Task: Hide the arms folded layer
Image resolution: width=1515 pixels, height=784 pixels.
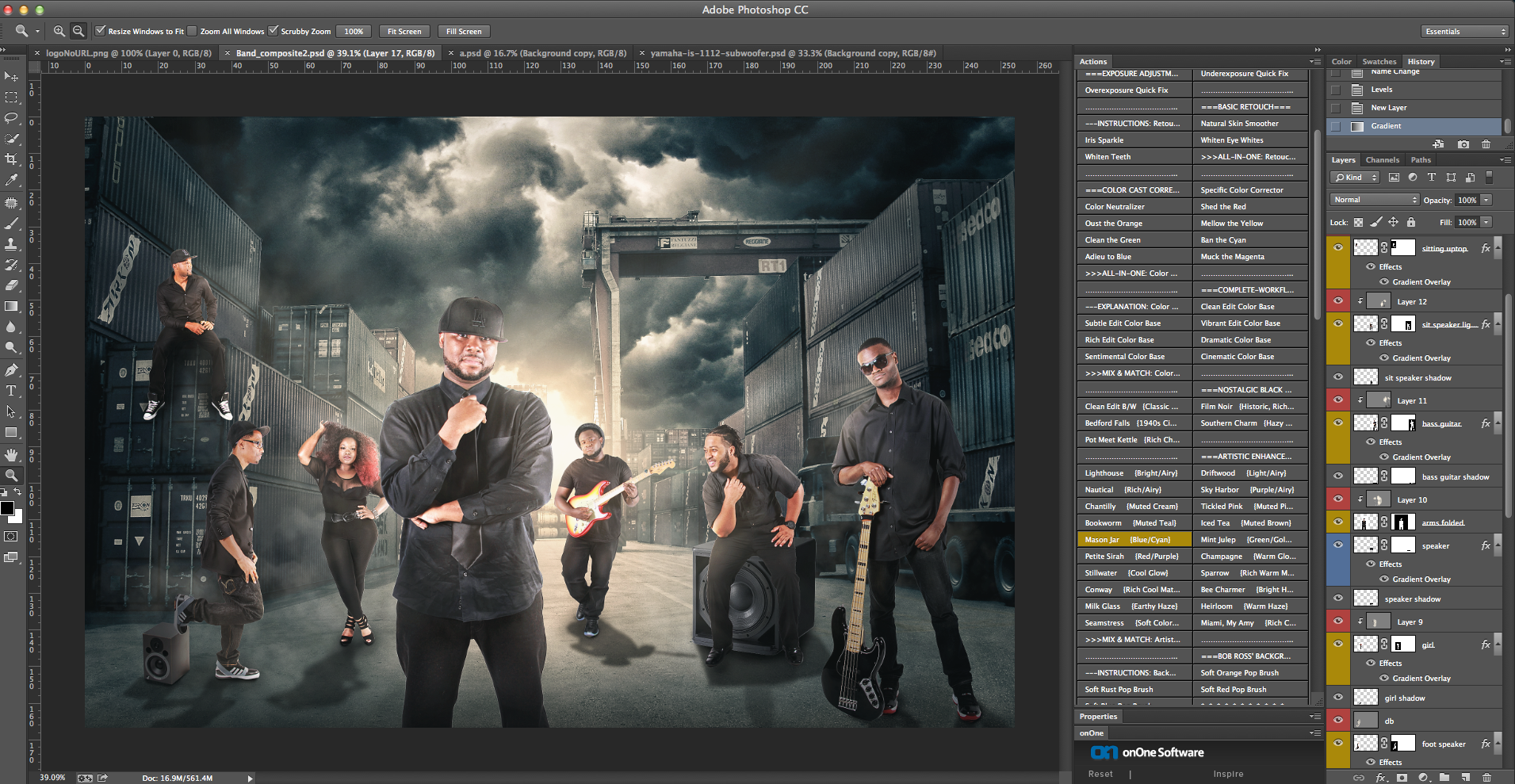Action: 1338,522
